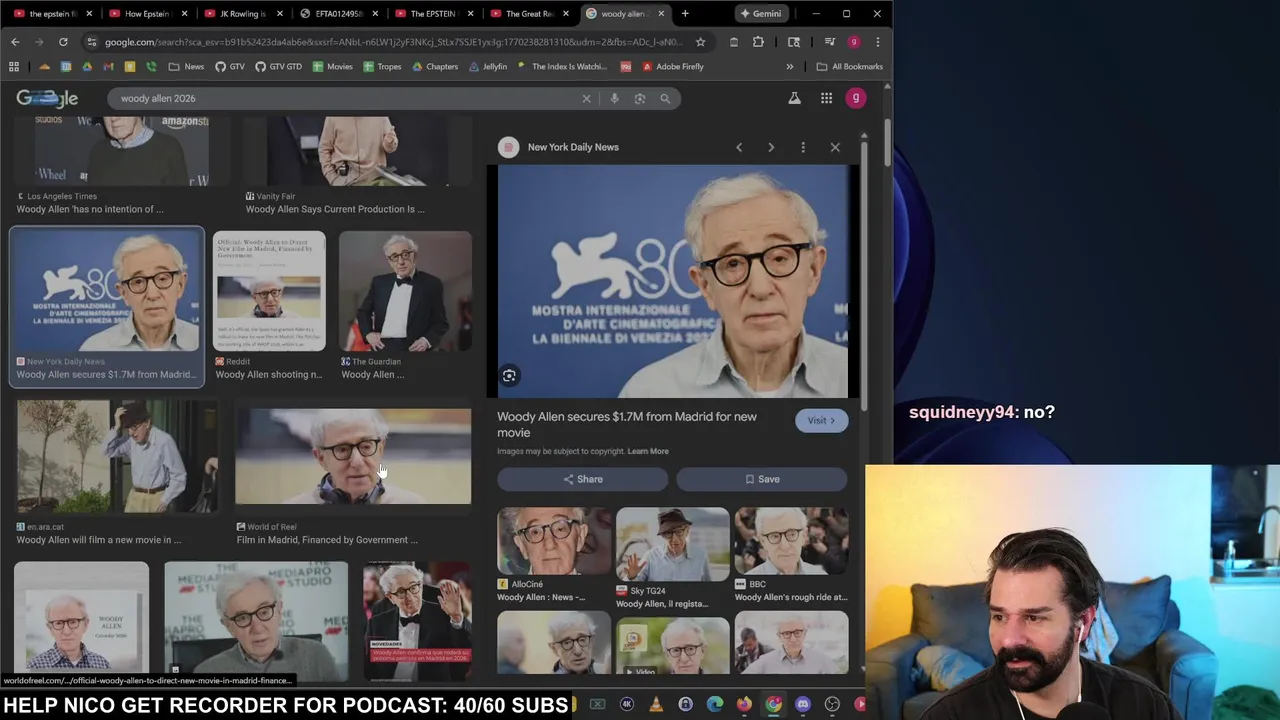Open the Gemini button in the tab strip
1280x720 pixels.
[761, 13]
